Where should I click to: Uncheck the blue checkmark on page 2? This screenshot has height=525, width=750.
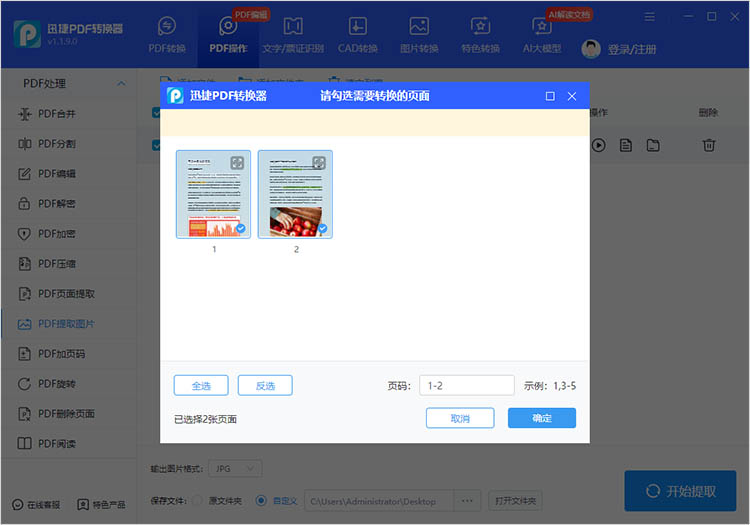[x=322, y=228]
